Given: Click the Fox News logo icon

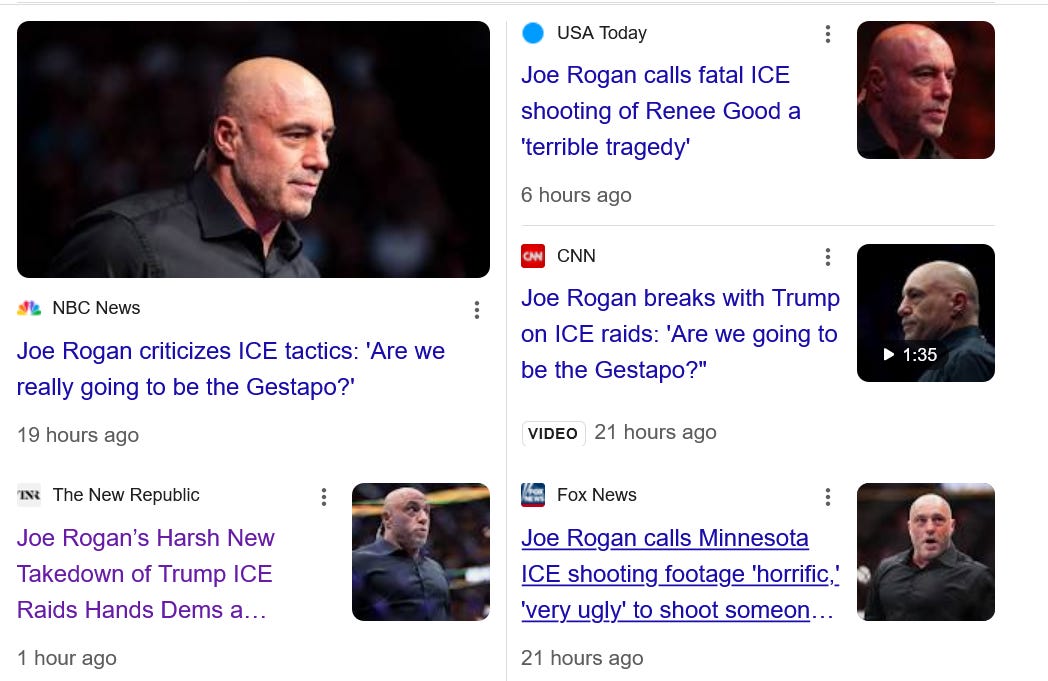Looking at the screenshot, I should 533,495.
